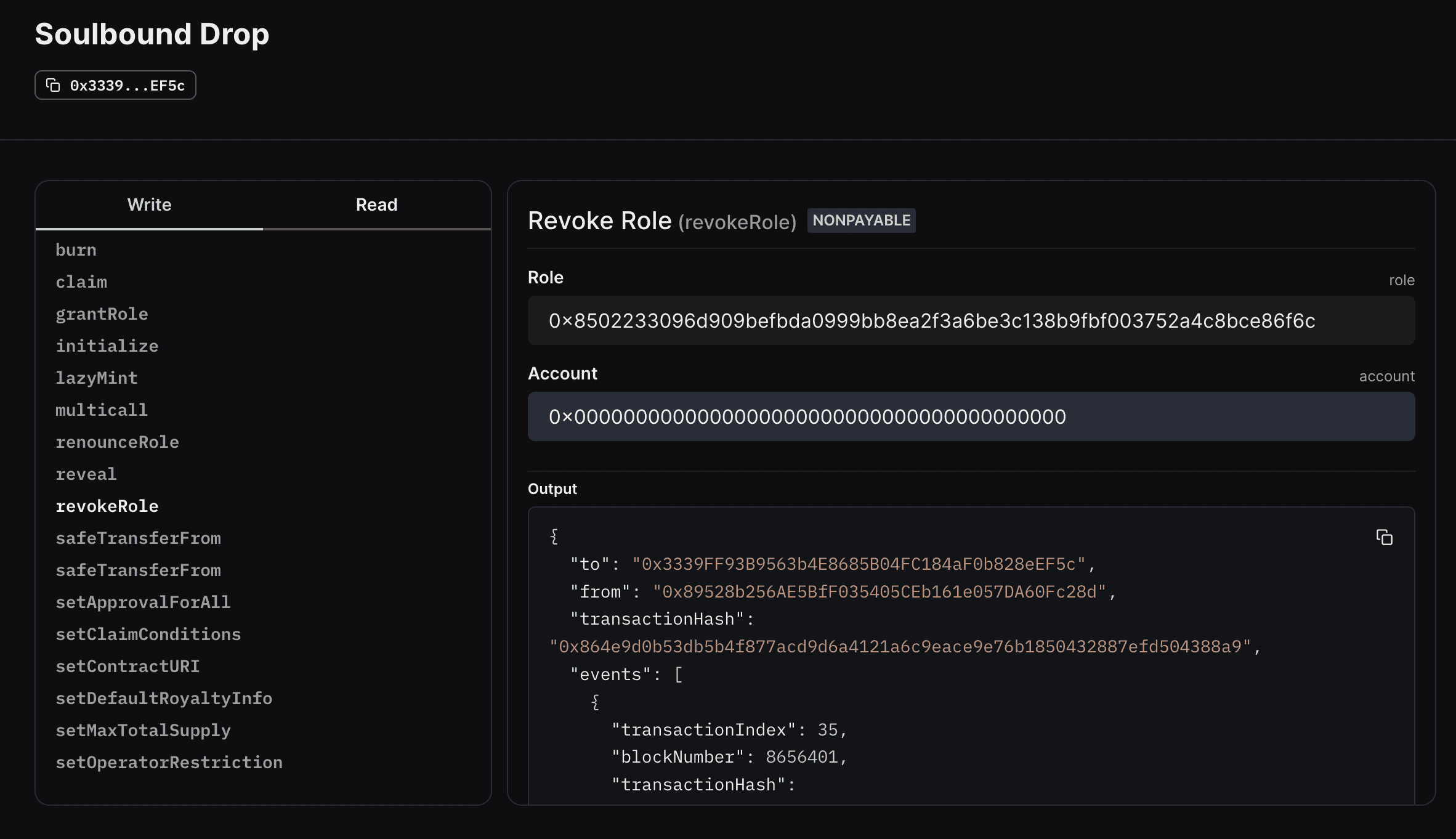Open the renounceRole function
This screenshot has height=839, width=1456.
click(x=117, y=442)
